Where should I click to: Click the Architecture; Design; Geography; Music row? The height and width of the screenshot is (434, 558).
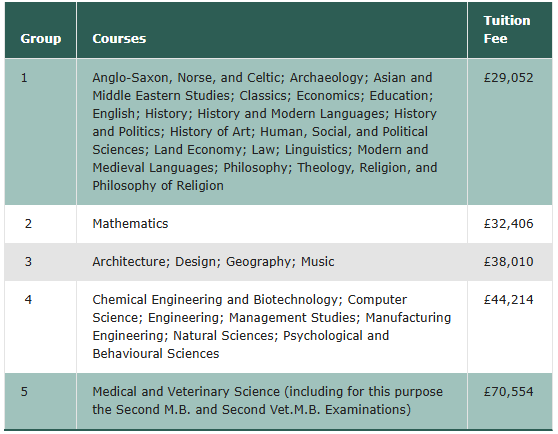point(279,262)
